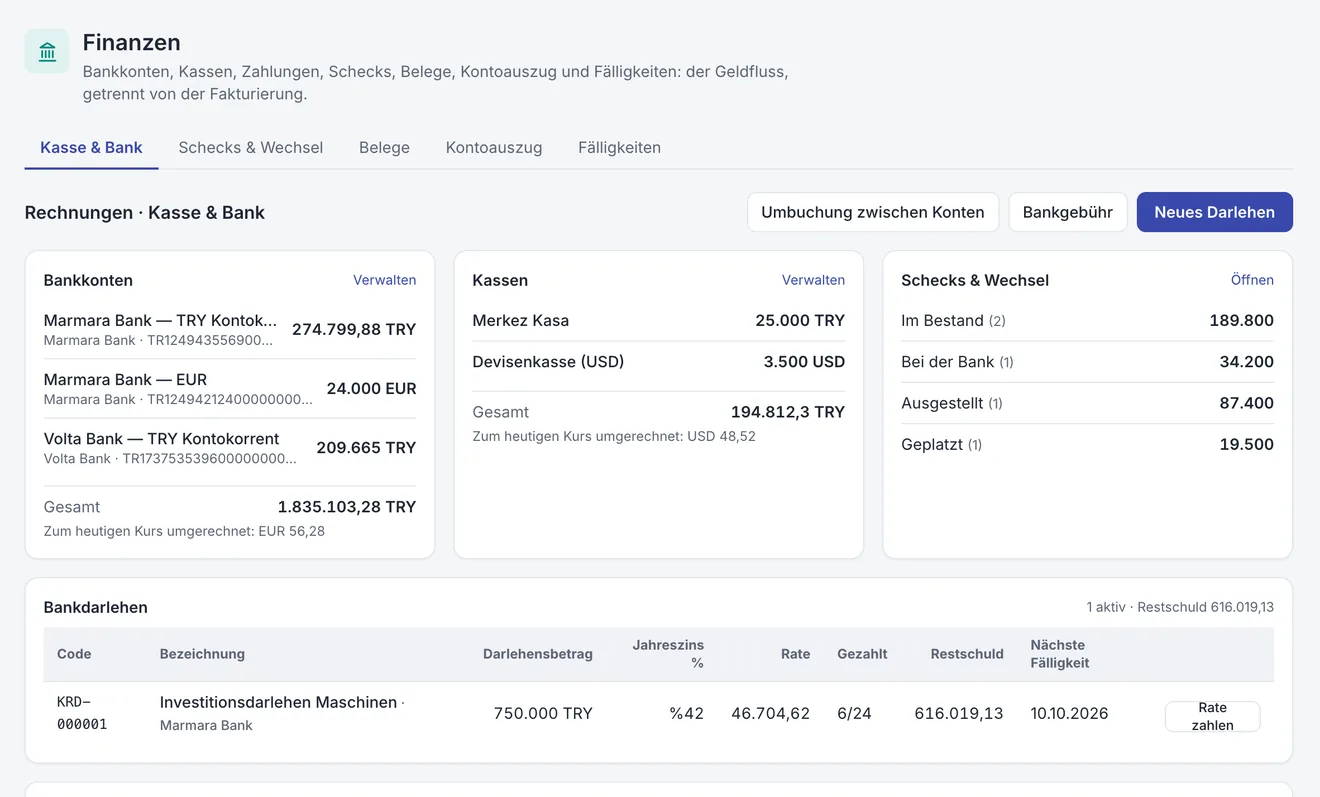Click Investitionsdarlehen Maschinen loan name
1320x797 pixels.
click(x=279, y=702)
